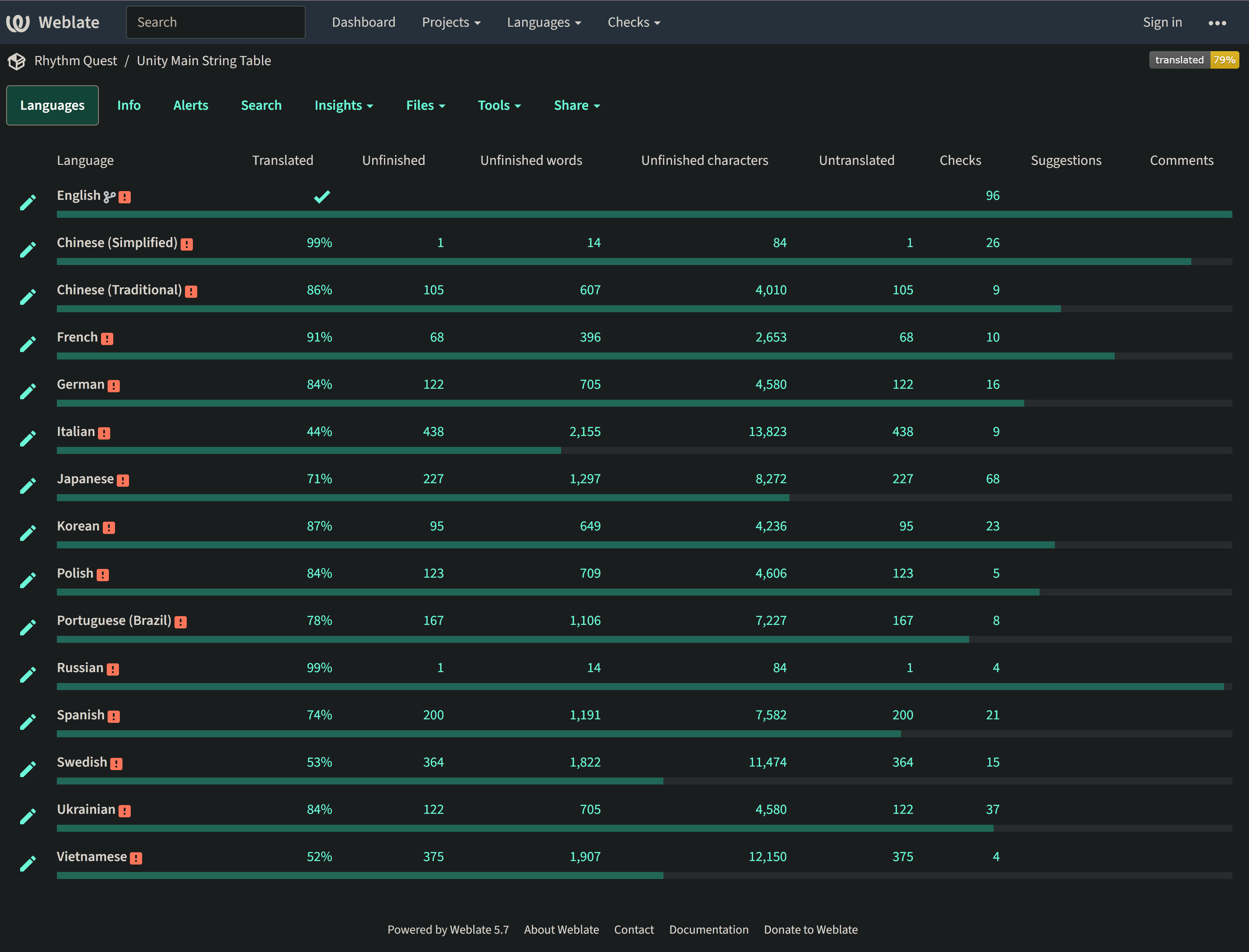Edit Polish translation via pencil icon

pyautogui.click(x=28, y=580)
